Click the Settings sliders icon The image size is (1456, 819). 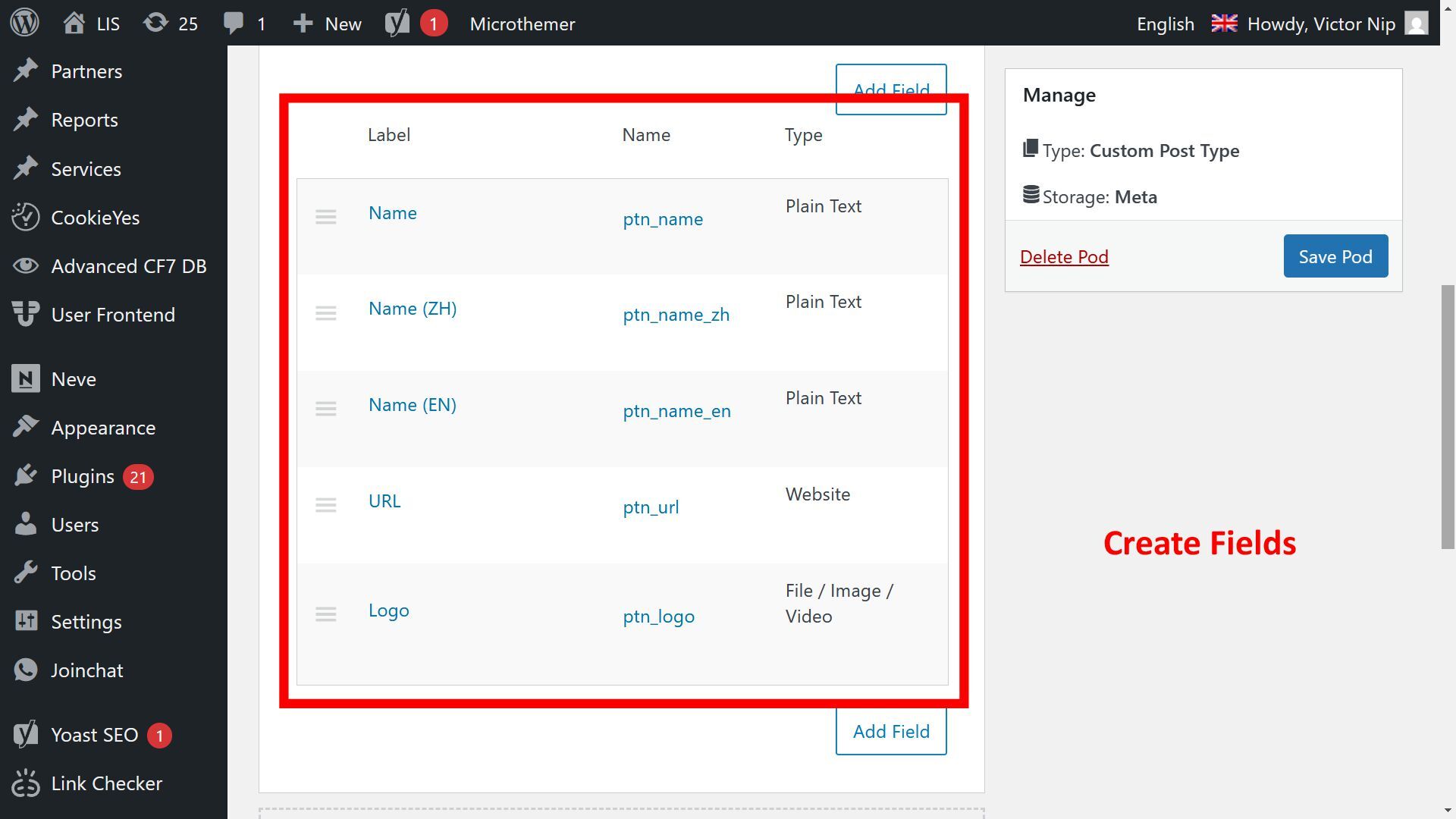26,621
